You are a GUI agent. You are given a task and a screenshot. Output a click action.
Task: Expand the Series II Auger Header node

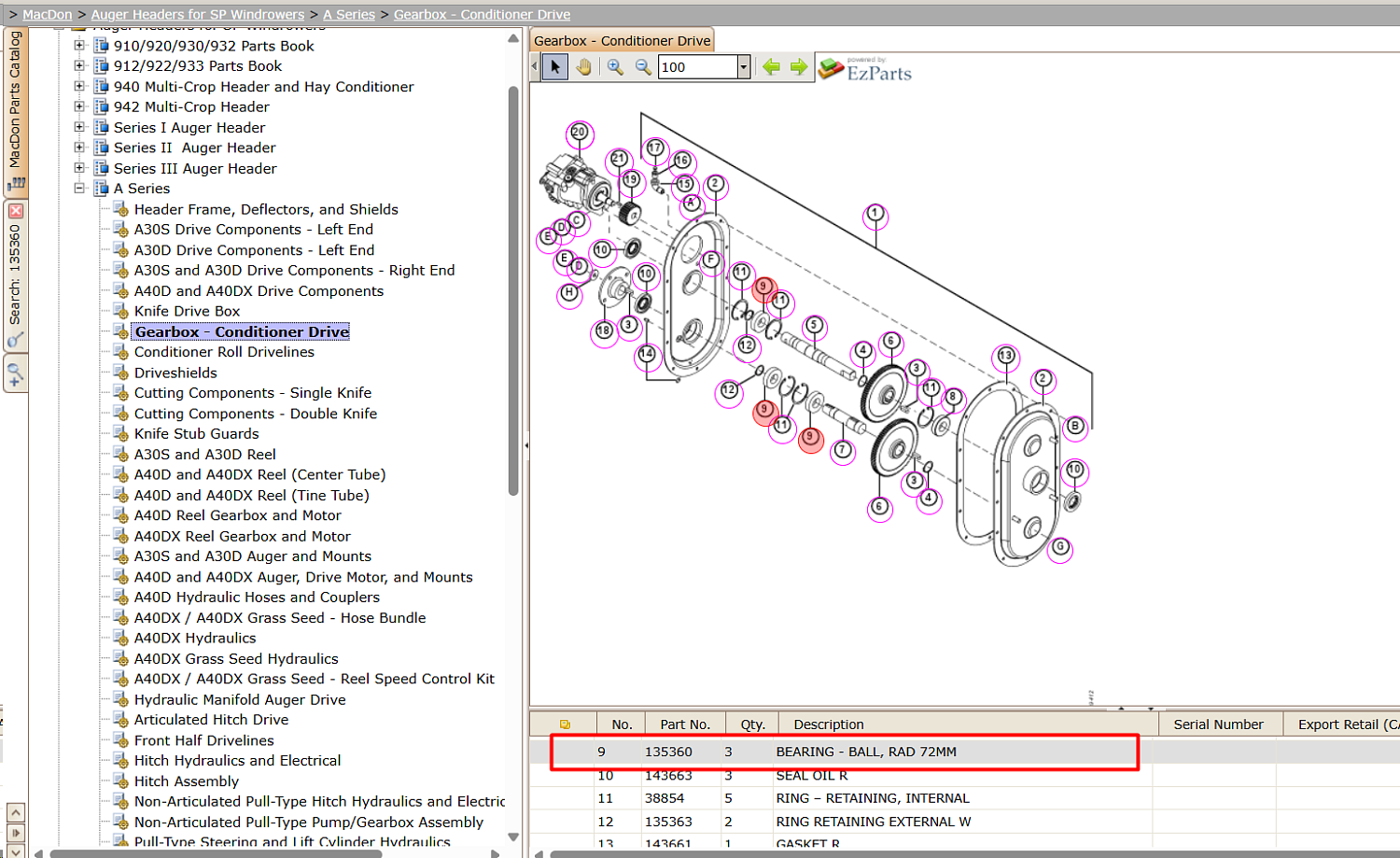[x=79, y=148]
